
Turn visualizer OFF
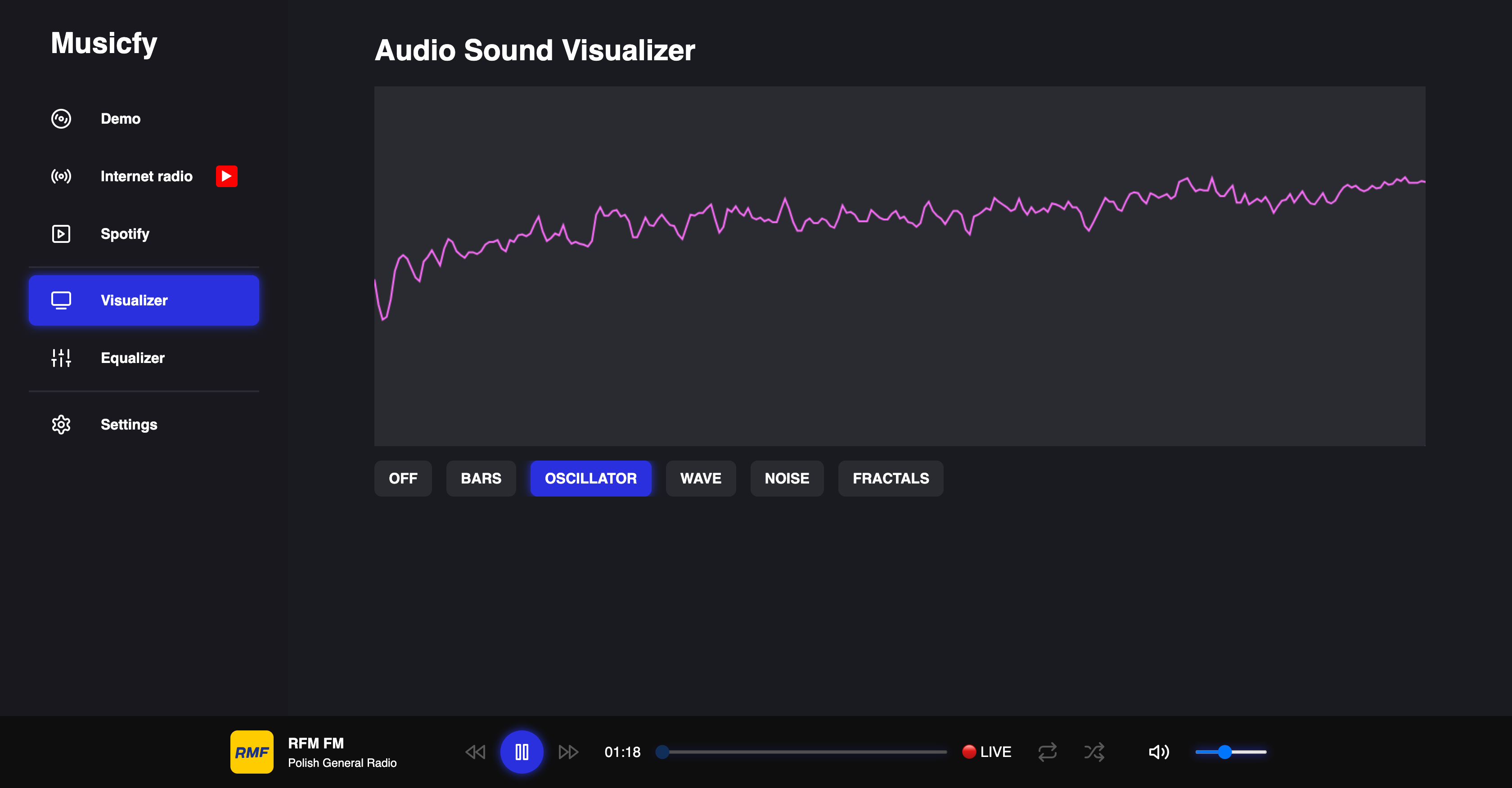click(x=403, y=478)
